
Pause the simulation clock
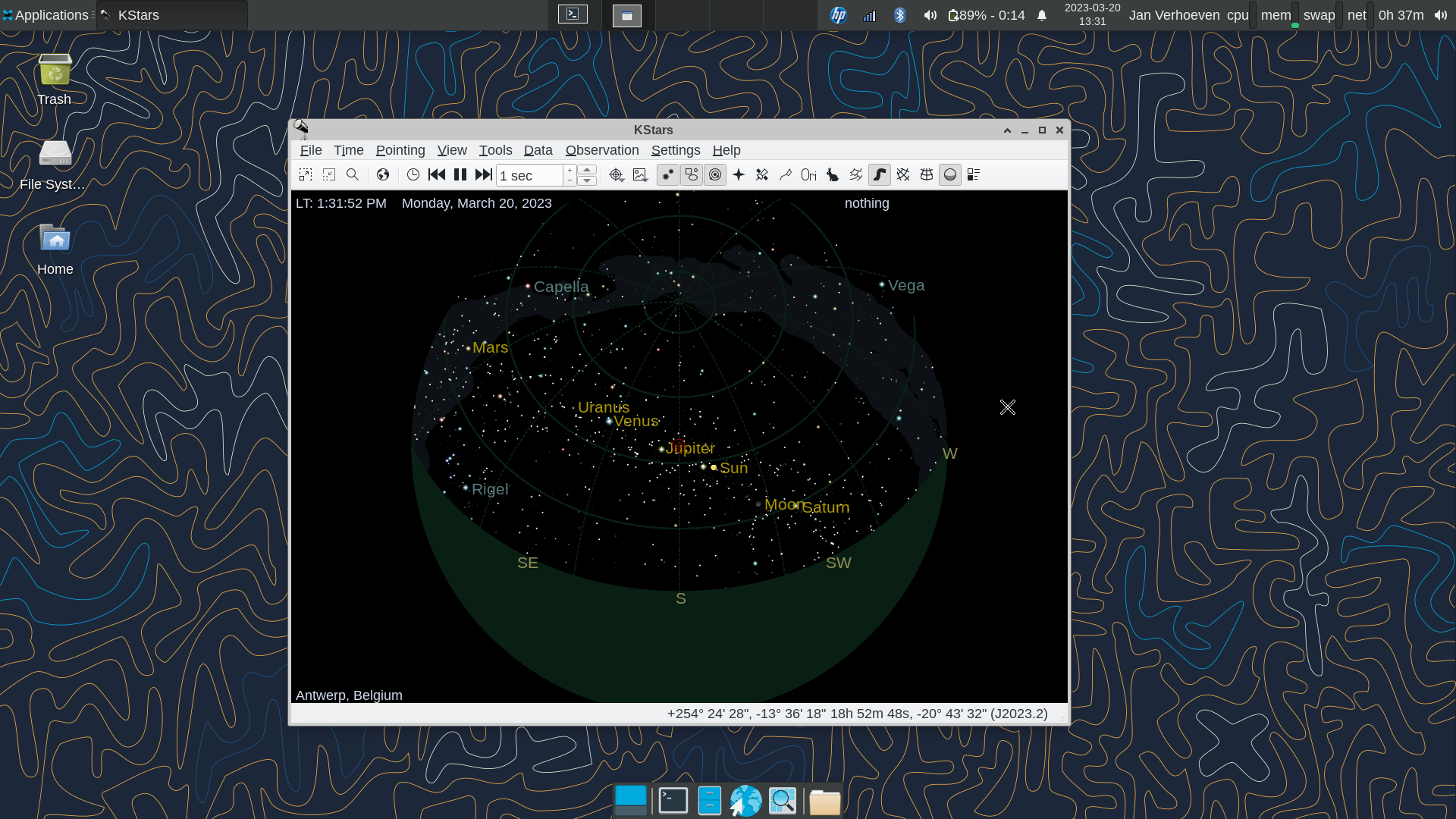460,175
